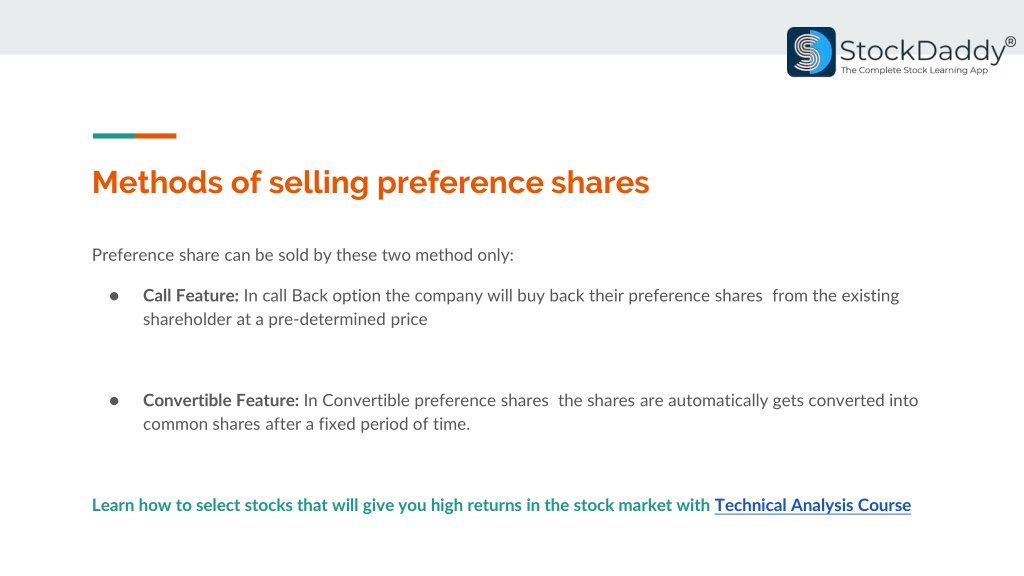Select the 'Methods of selling preference shares' heading

370,182
